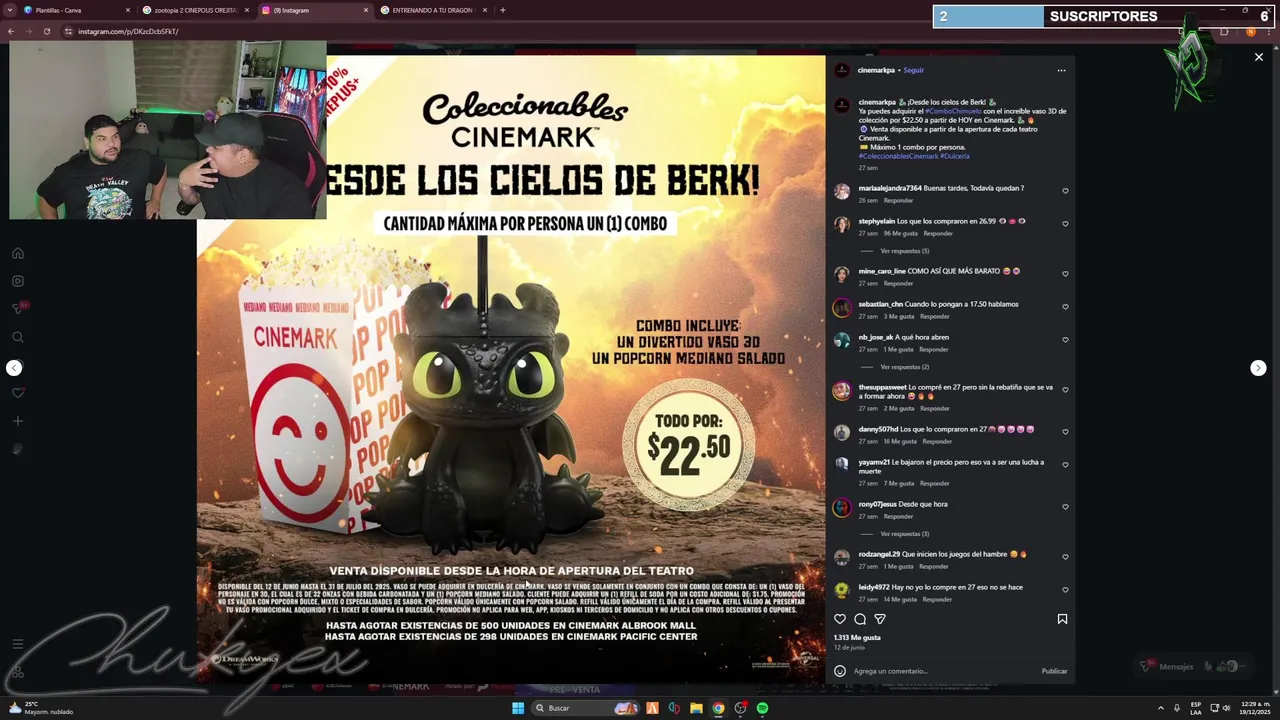Viewport: 1280px width, 720px height.
Task: Open direct messages in the sidebar
Action: click(17, 309)
